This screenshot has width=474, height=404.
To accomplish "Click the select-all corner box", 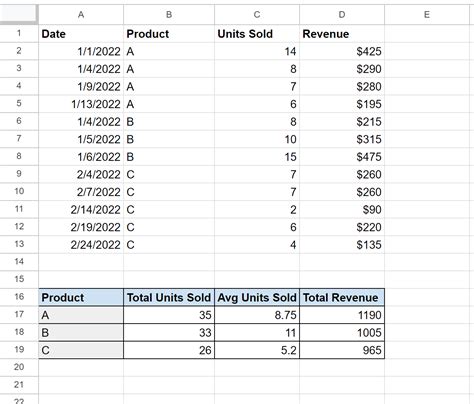I will click(19, 15).
